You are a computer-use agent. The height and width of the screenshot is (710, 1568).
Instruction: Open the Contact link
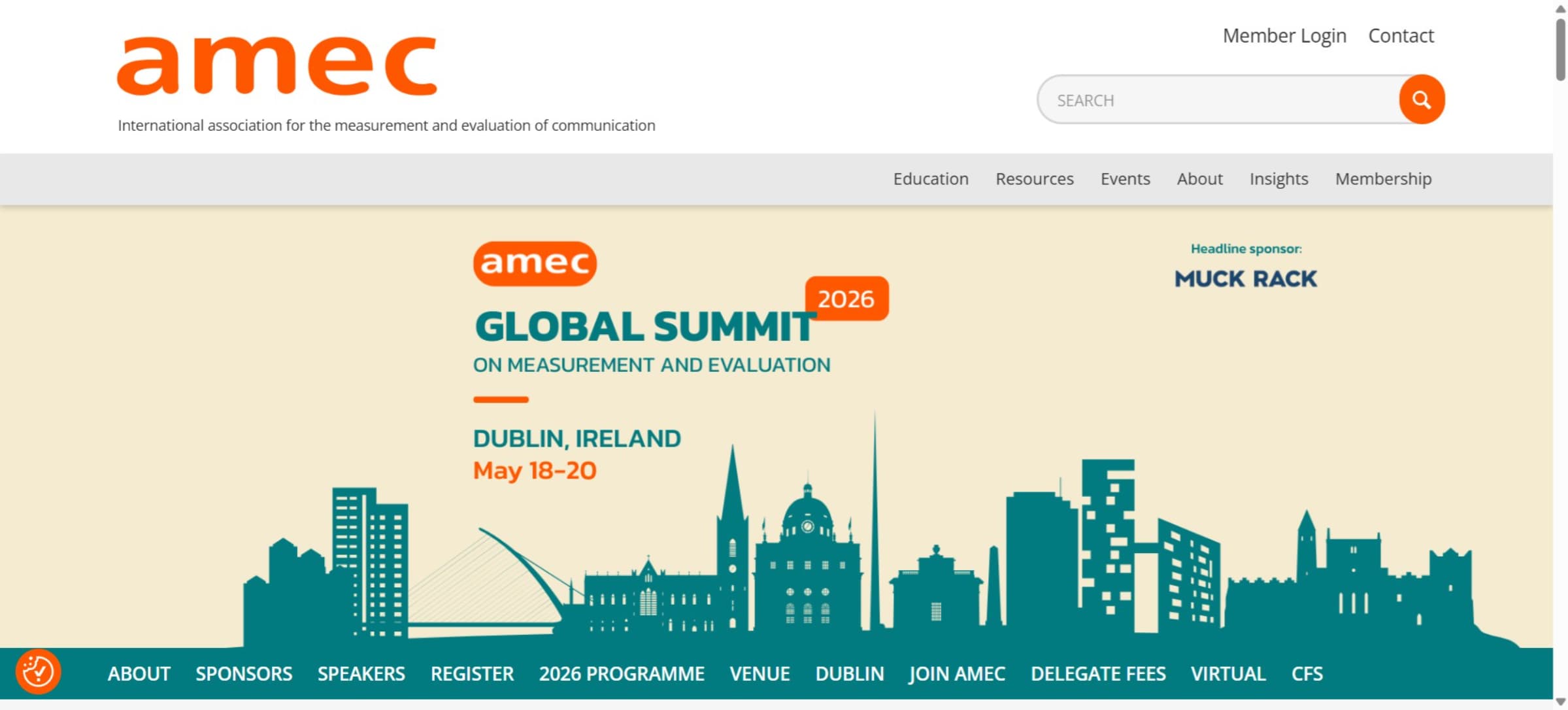pos(1401,36)
